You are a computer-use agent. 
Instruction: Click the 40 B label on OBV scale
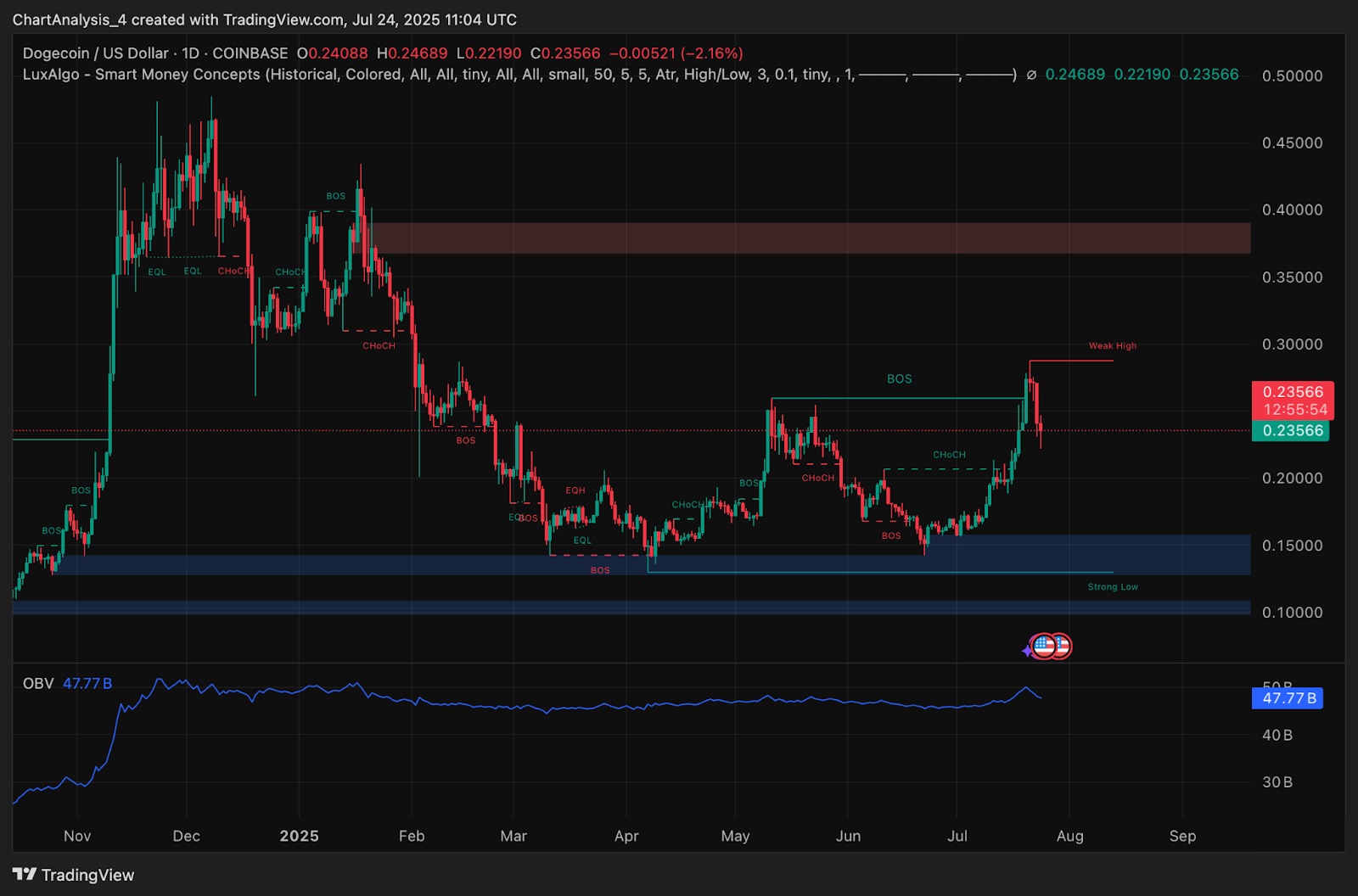pyautogui.click(x=1277, y=736)
